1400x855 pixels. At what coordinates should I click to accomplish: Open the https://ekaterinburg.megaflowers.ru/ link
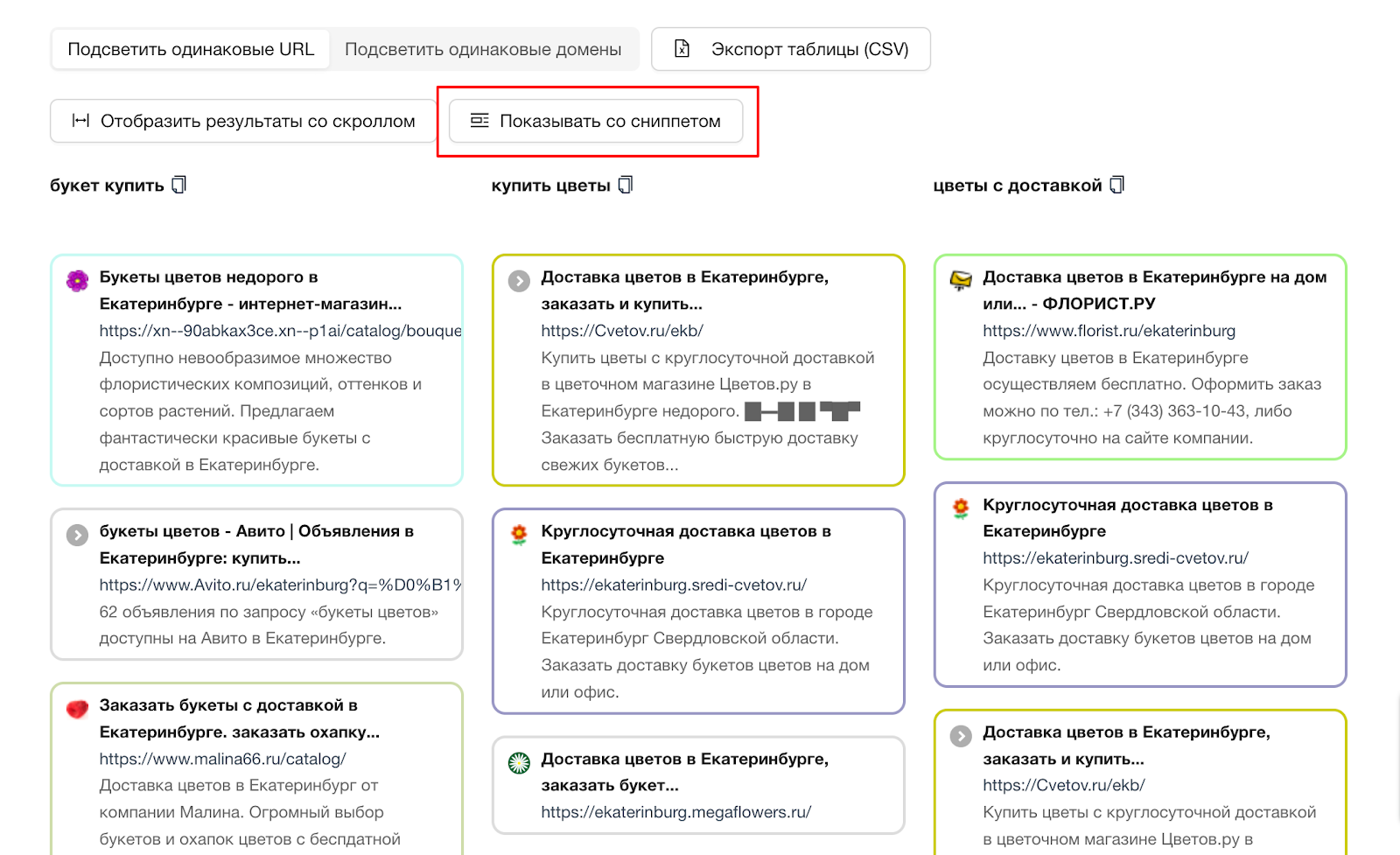click(676, 812)
